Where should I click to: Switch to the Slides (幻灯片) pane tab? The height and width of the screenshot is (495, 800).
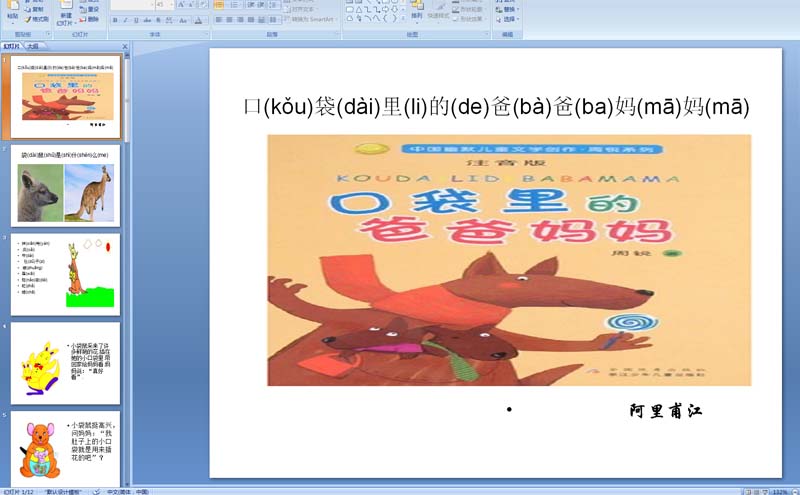[x=11, y=46]
